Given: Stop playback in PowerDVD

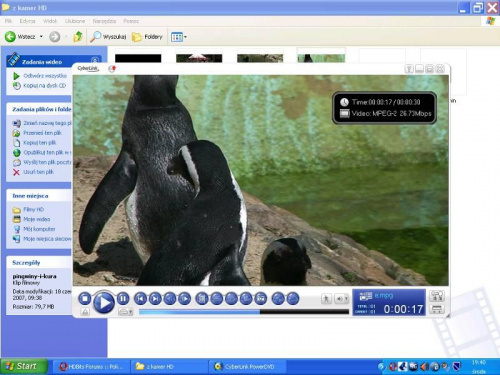Looking at the screenshot, I should (x=85, y=298).
